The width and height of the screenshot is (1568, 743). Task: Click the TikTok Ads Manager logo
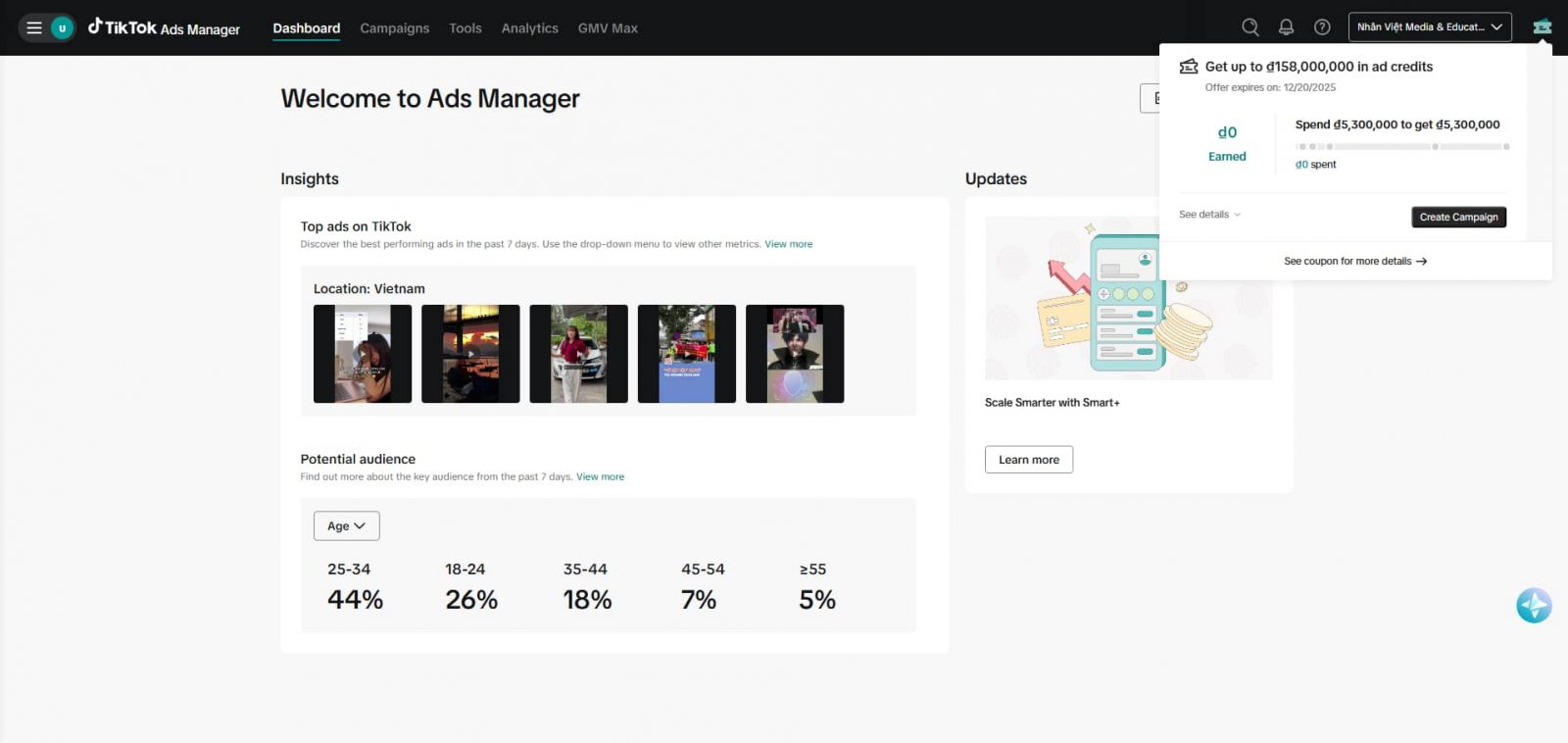(x=164, y=27)
